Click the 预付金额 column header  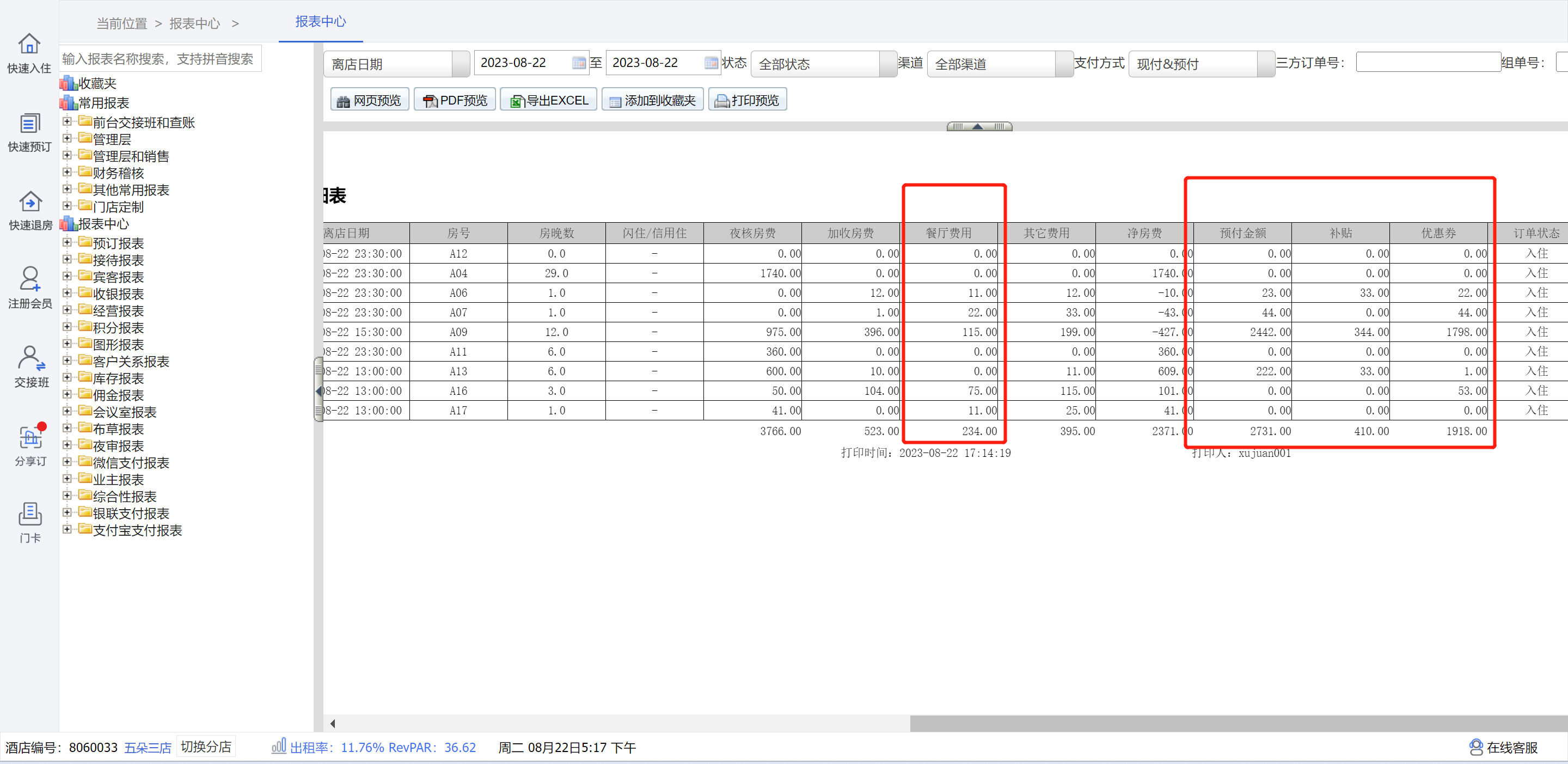1242,233
